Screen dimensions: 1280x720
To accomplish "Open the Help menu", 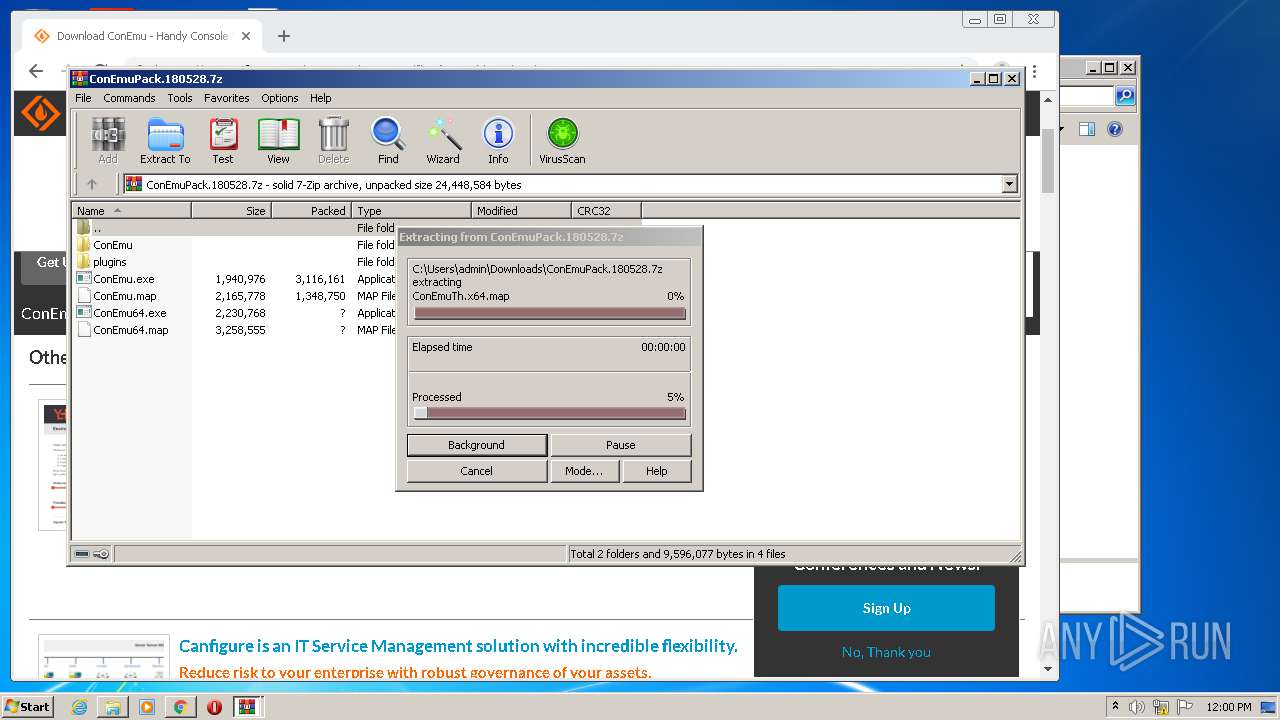I will coord(320,98).
